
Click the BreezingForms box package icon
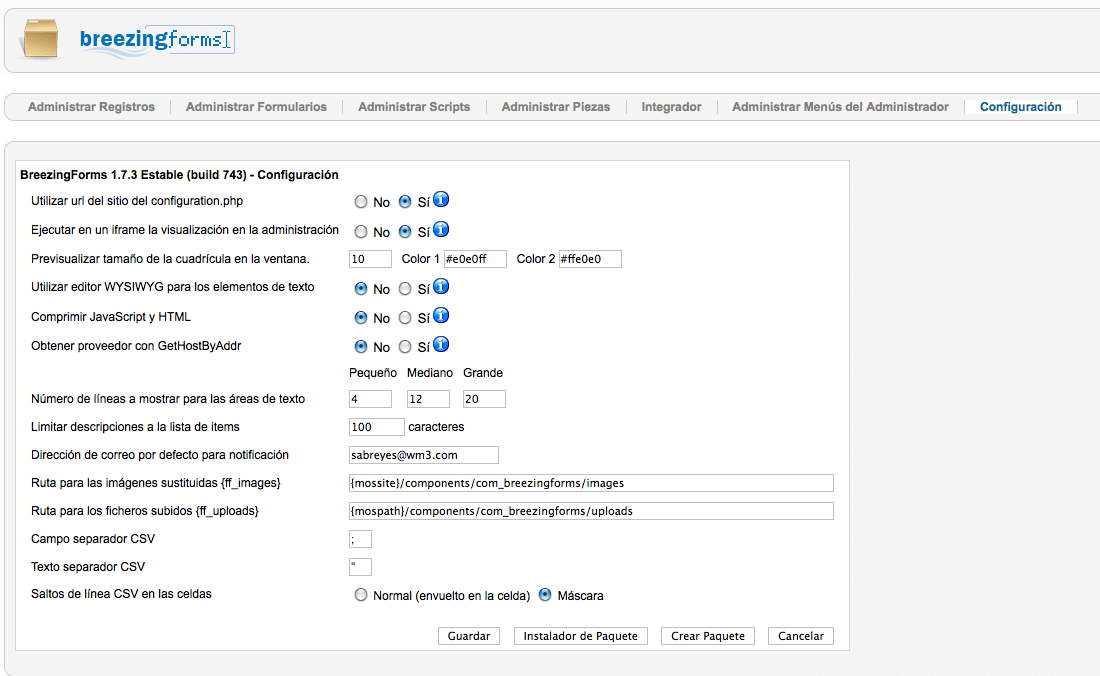(40, 38)
